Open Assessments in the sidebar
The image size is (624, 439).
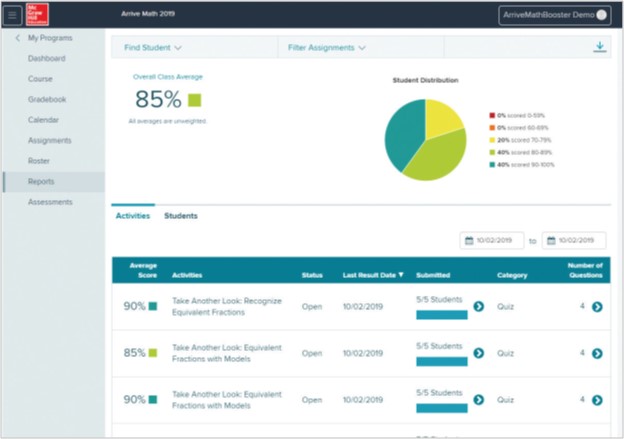pos(50,202)
